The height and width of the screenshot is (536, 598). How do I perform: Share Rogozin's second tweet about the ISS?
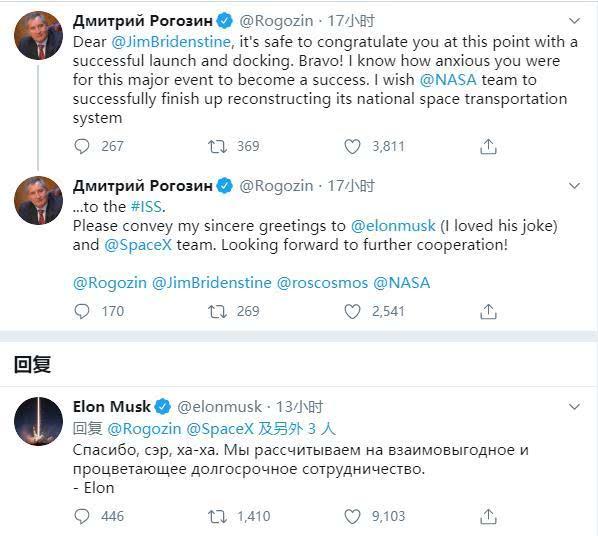(x=488, y=311)
